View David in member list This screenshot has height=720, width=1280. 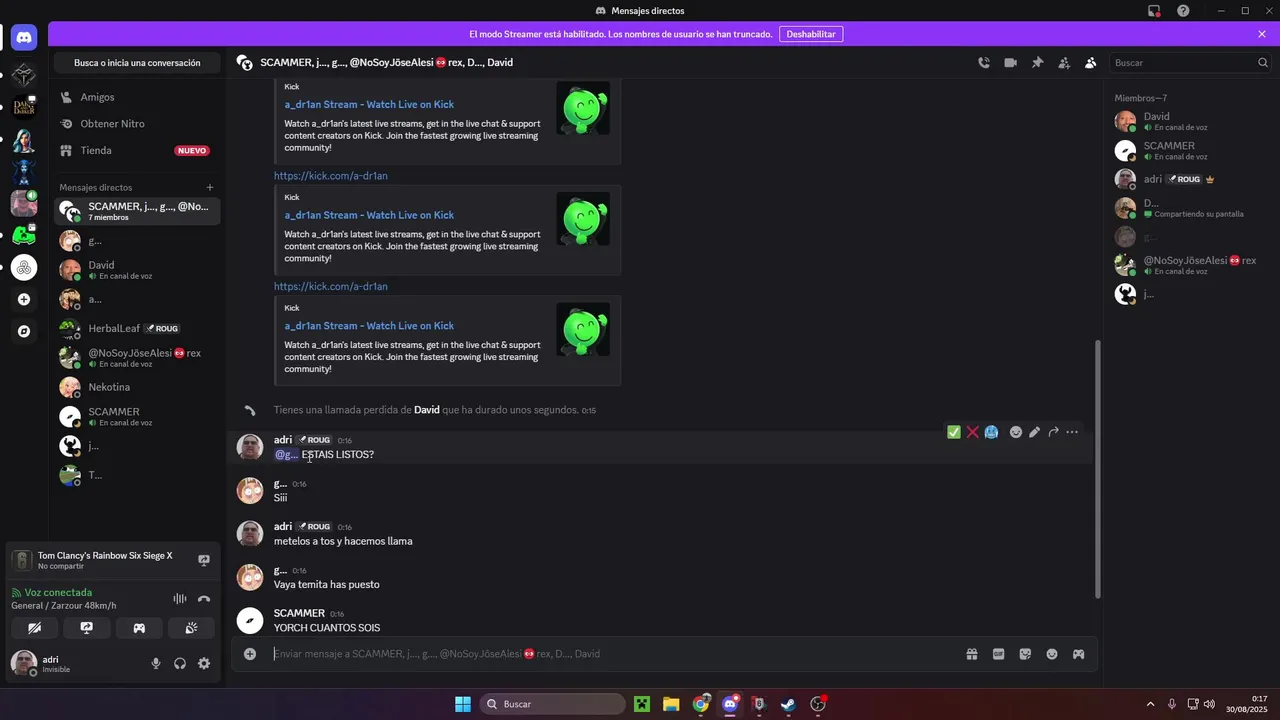pyautogui.click(x=1186, y=121)
